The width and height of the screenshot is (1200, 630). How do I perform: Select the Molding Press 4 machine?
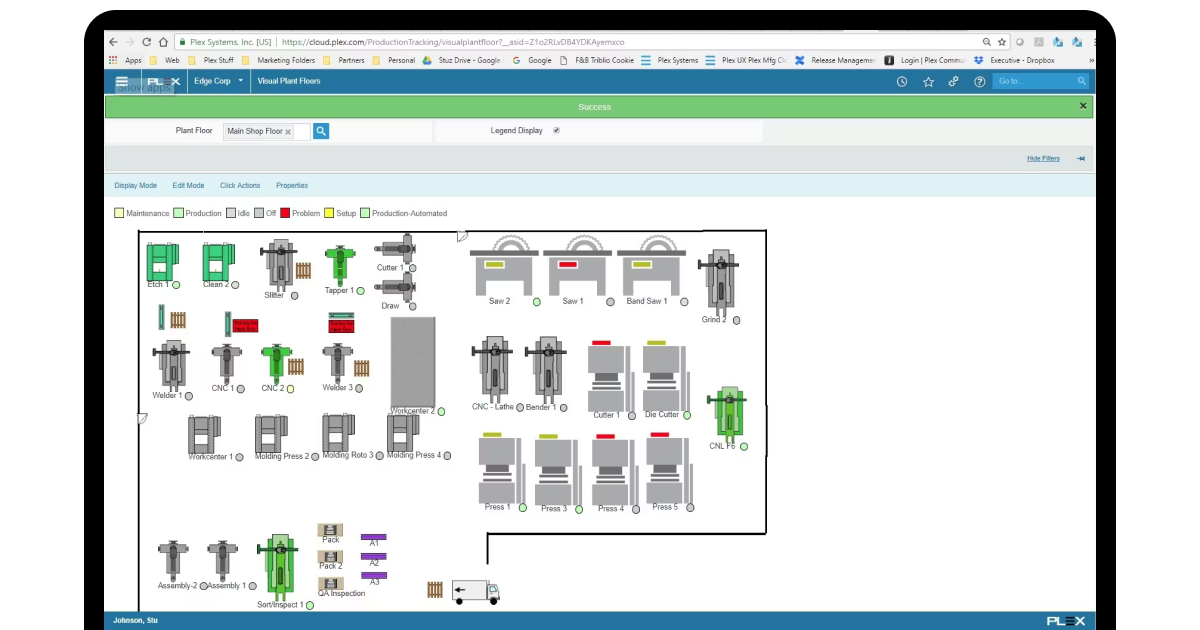[x=403, y=433]
